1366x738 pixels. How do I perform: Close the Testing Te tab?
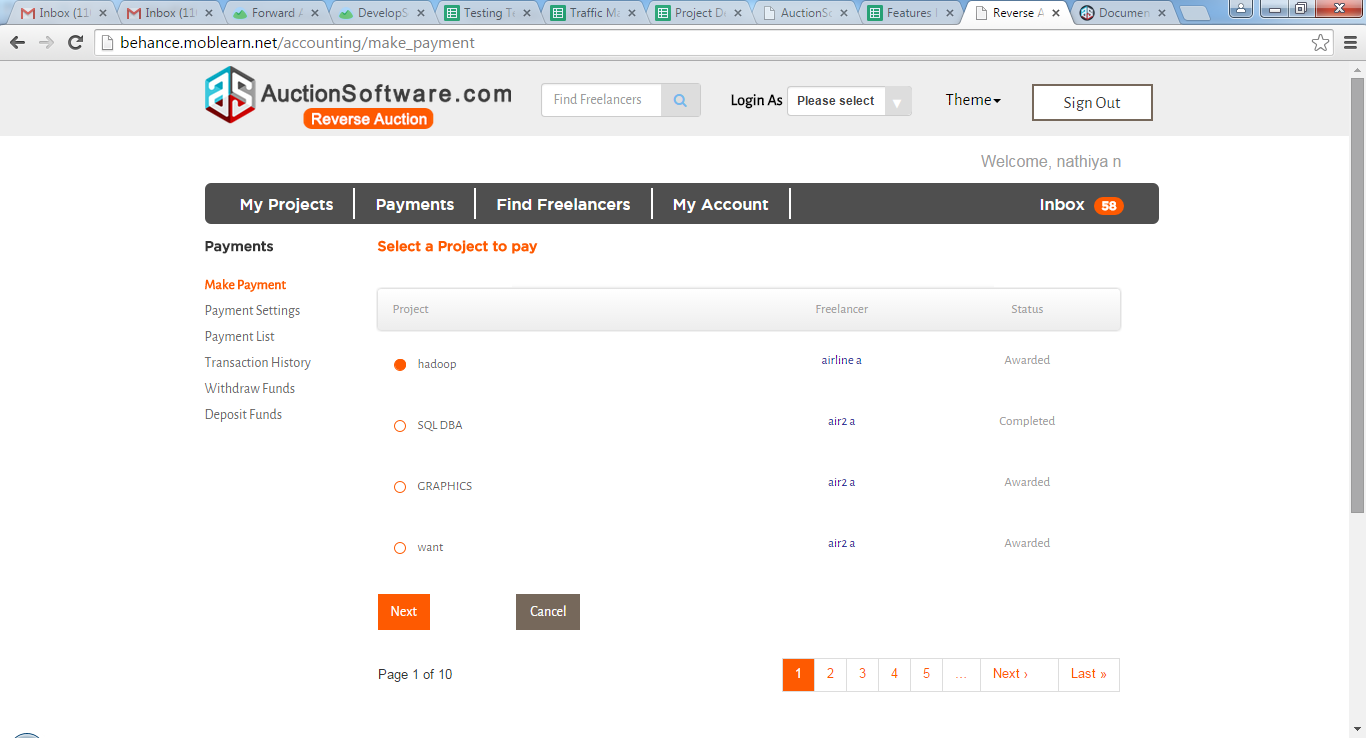pos(526,13)
